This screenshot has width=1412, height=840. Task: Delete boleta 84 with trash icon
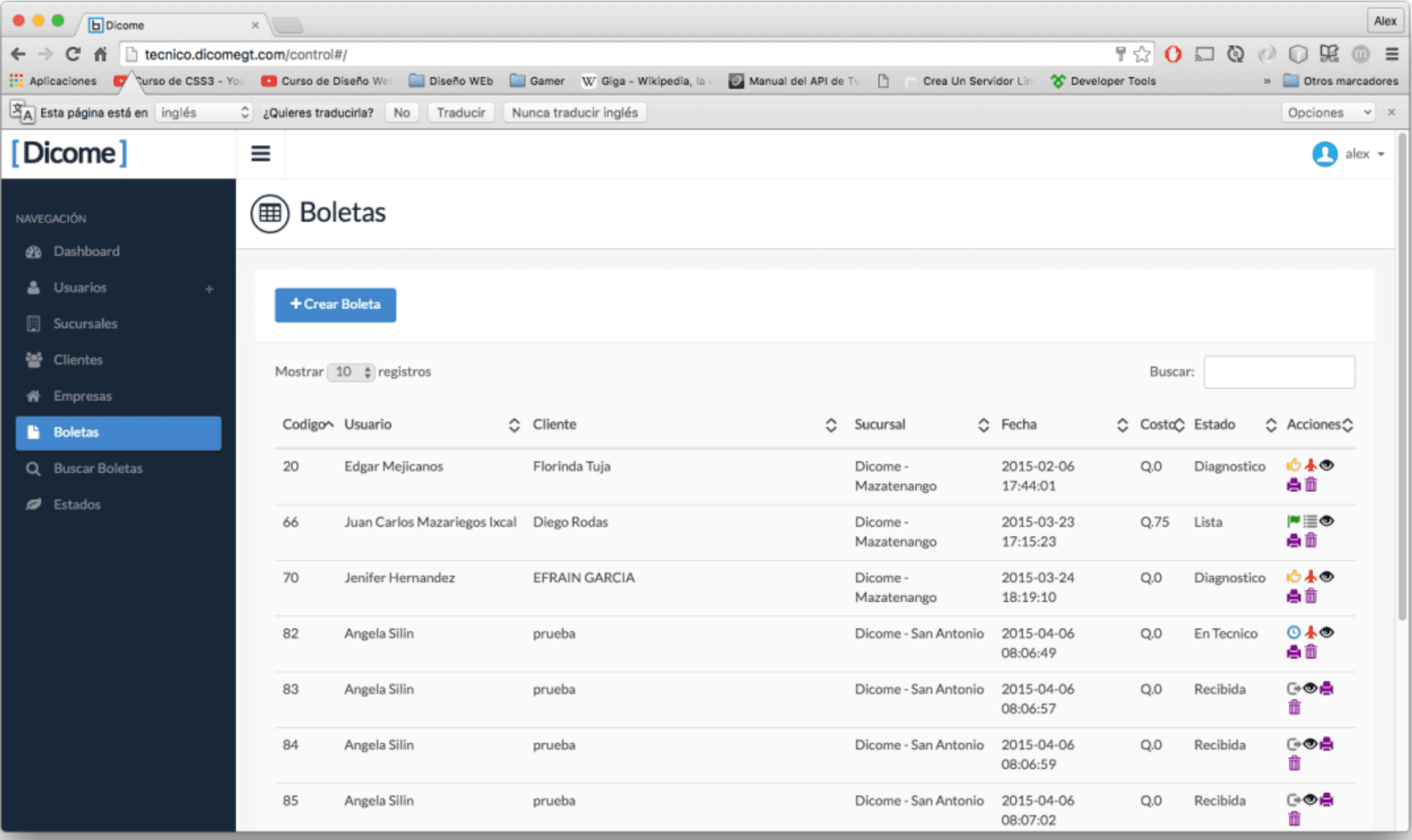1294,763
